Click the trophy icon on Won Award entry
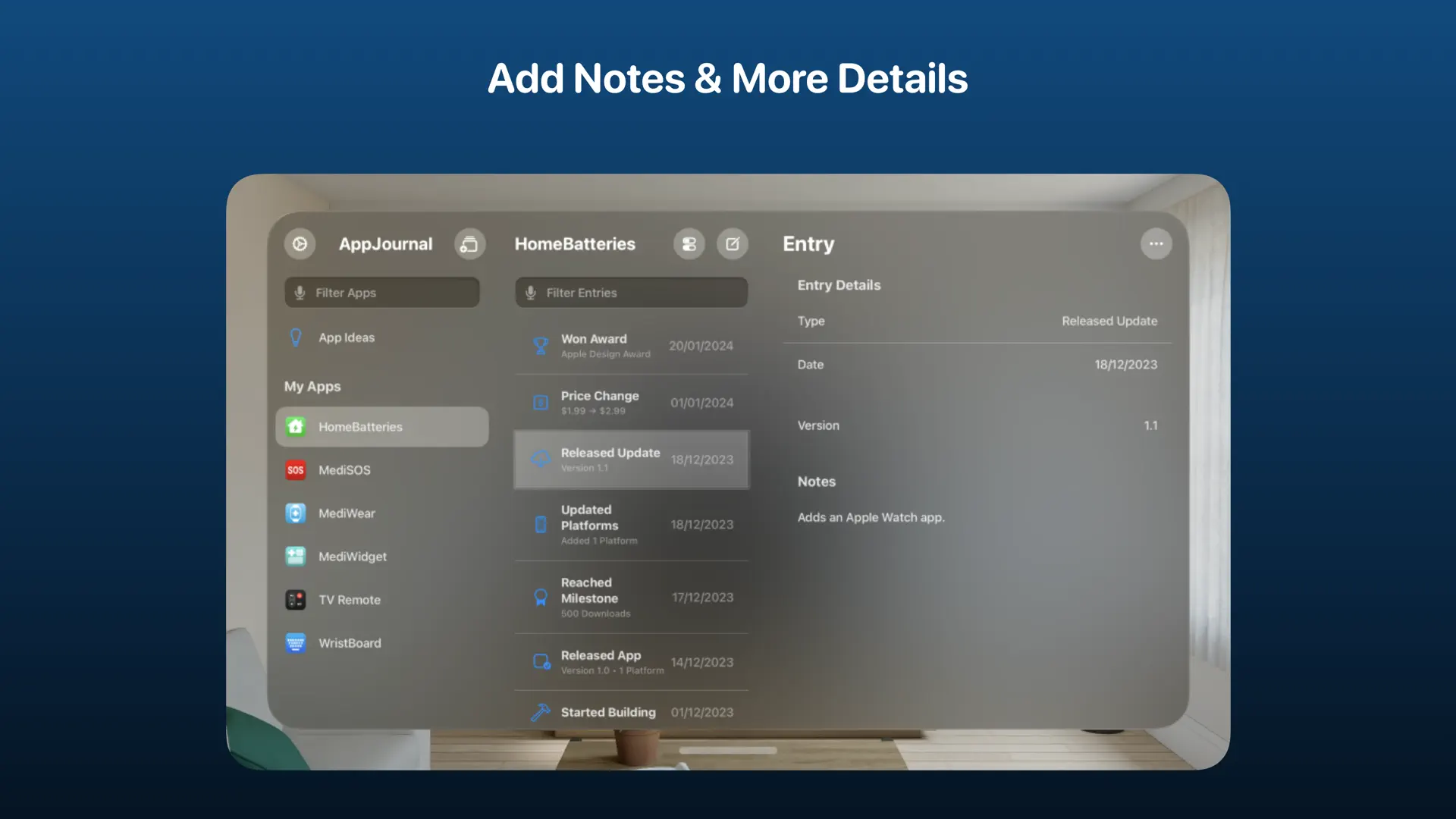Viewport: 1456px width, 819px height. 540,345
